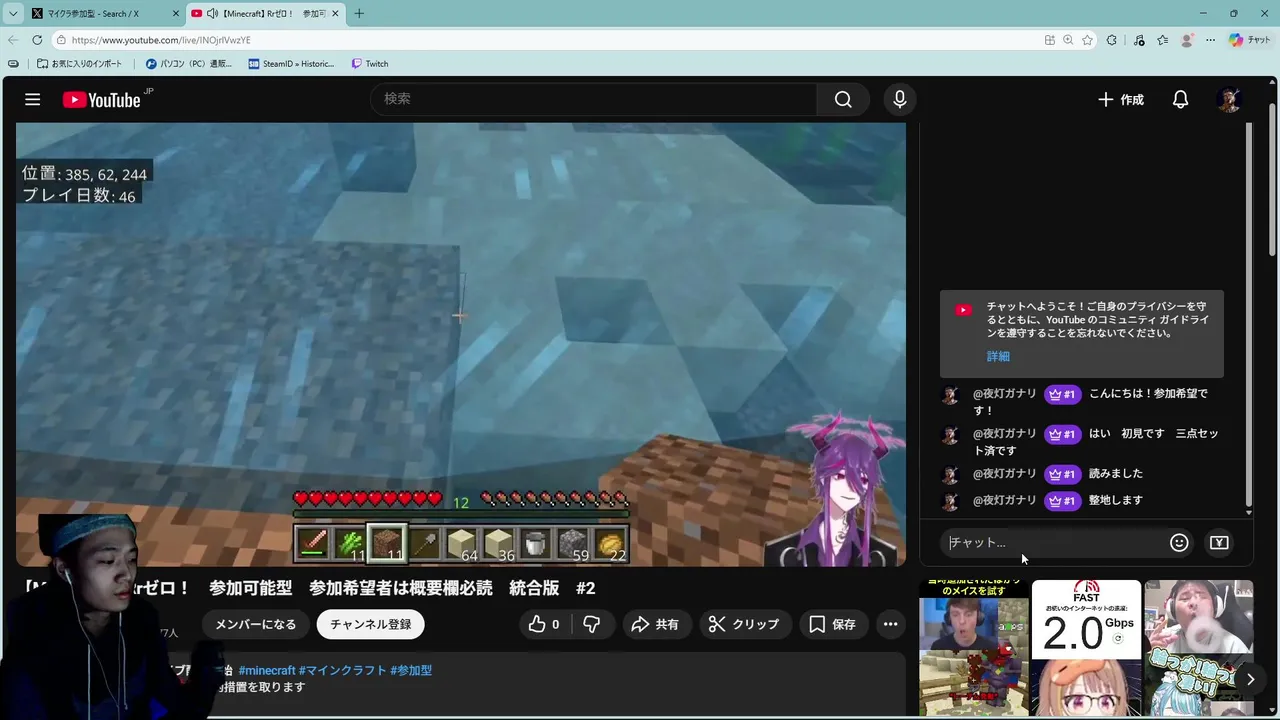Click the chat message 整地します
This screenshot has width=1280, height=720.
tap(1116, 500)
